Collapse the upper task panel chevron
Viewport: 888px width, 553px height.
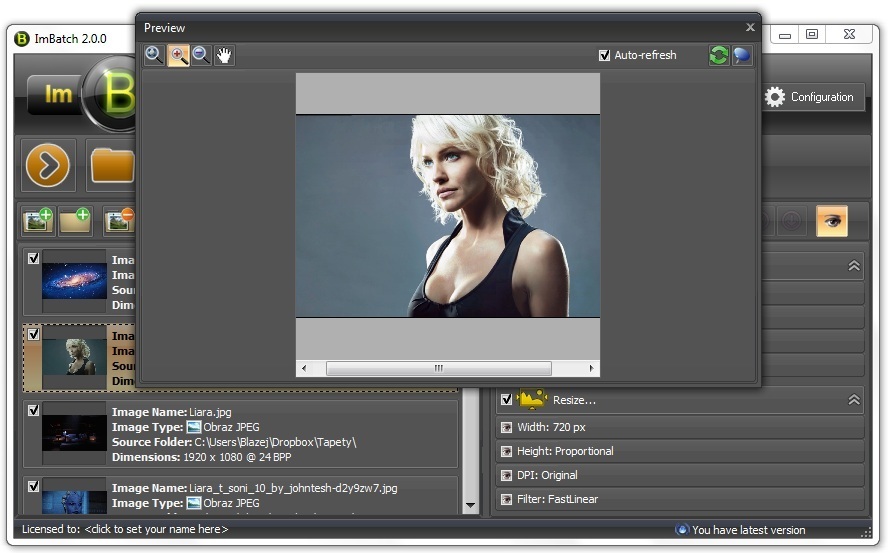coord(853,265)
